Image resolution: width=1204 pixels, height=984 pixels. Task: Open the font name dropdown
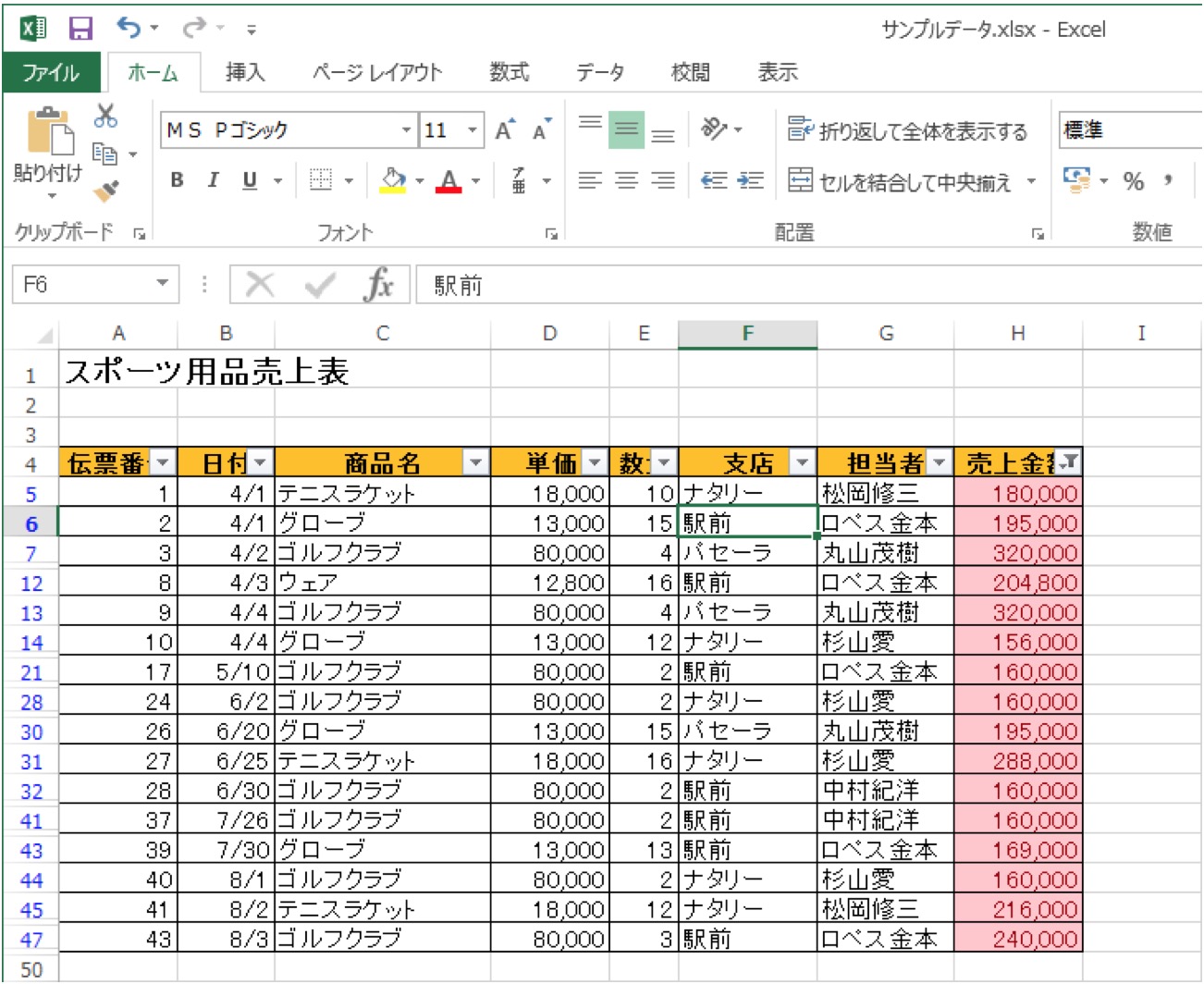[406, 130]
